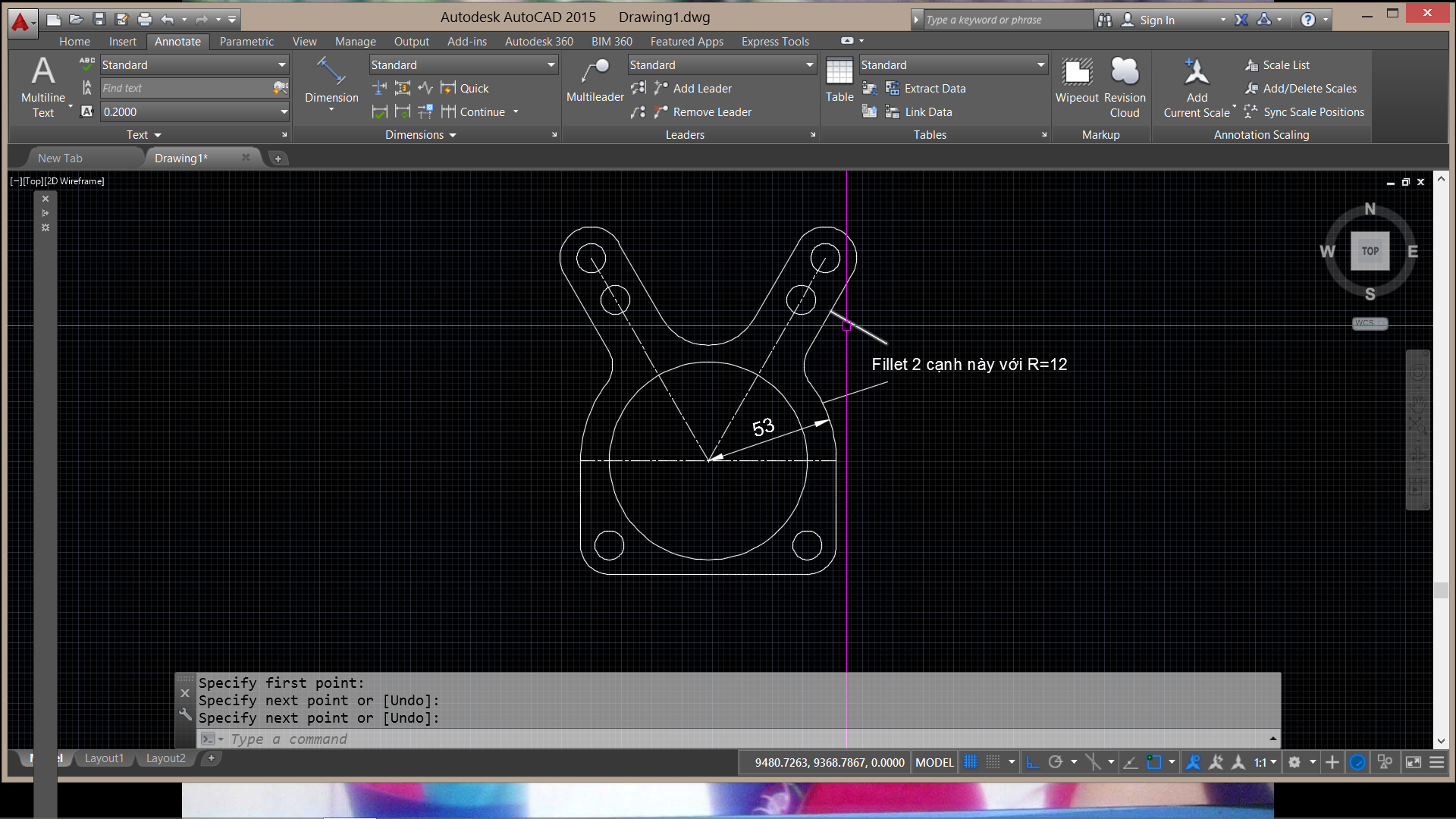Viewport: 1456px width, 819px height.
Task: Toggle grid display in status bar
Action: tap(971, 762)
